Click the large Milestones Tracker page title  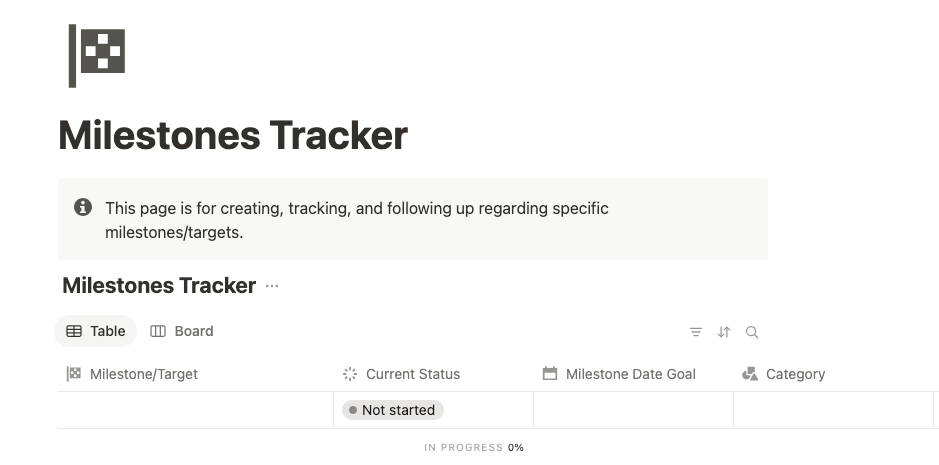coord(233,135)
